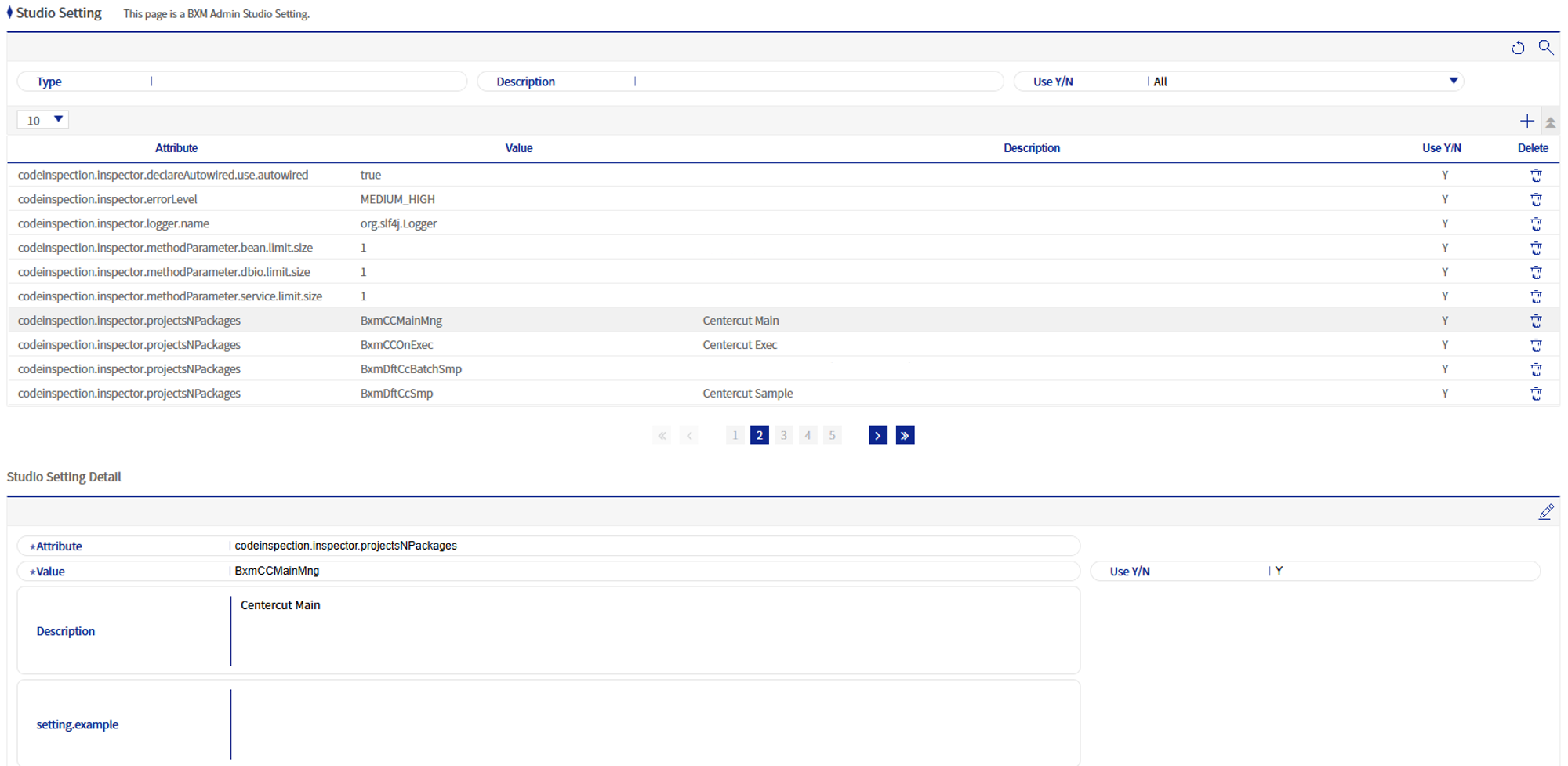Click trash icon for BxmCCOnExec row
This screenshot has height=766, width=1568.
click(x=1536, y=345)
